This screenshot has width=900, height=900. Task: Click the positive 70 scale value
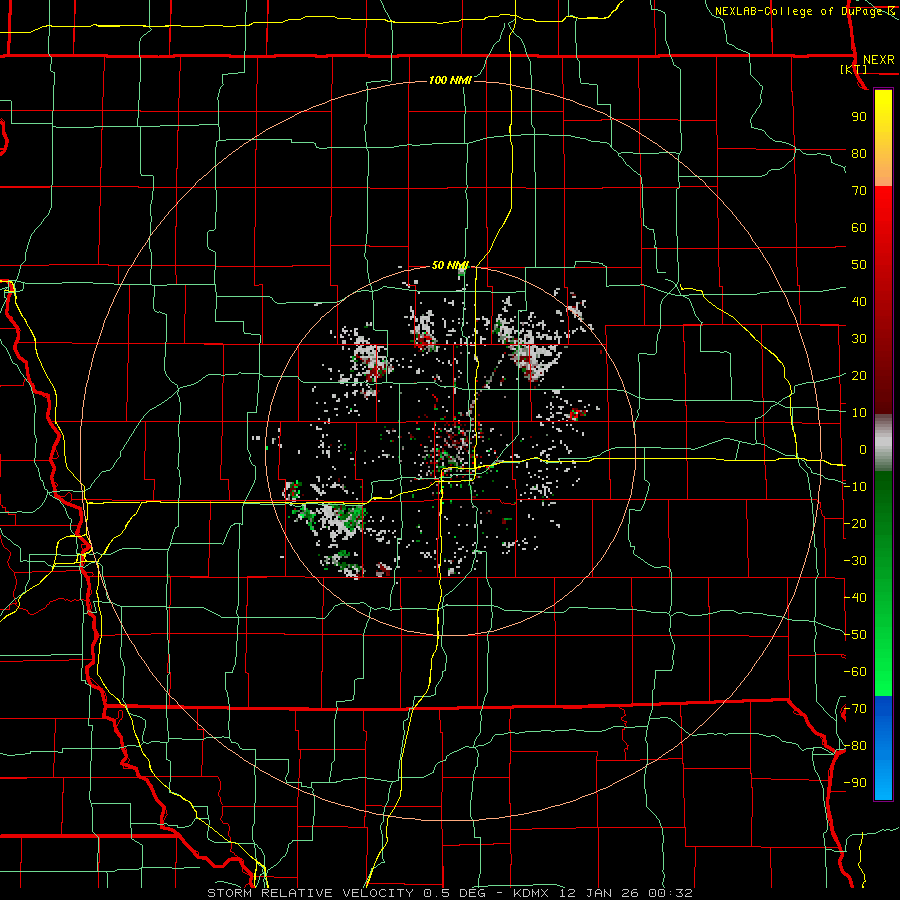tap(859, 191)
